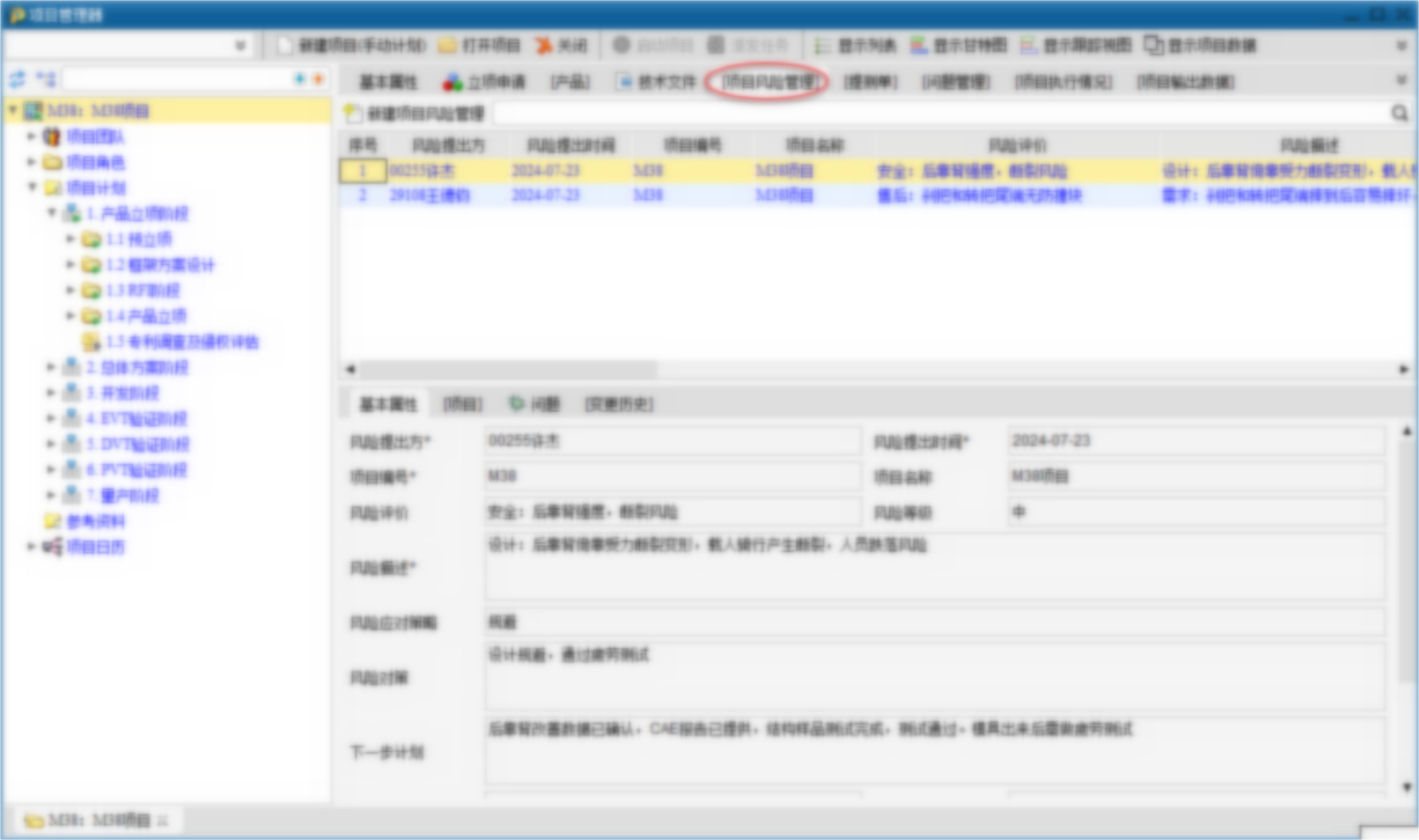Image resolution: width=1419 pixels, height=840 pixels.
Task: Click the 项目计划 folder icon
Action: pyautogui.click(x=52, y=188)
